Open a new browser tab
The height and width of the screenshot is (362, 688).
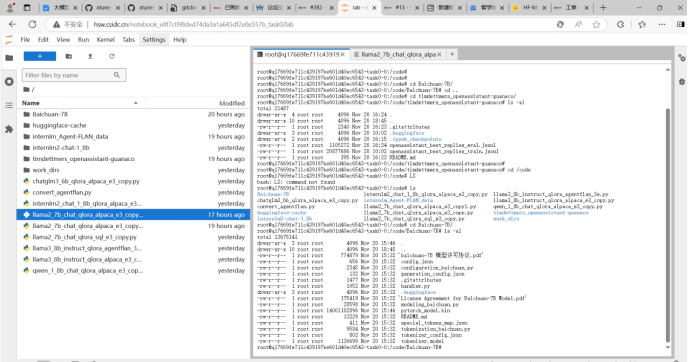[x=603, y=7]
